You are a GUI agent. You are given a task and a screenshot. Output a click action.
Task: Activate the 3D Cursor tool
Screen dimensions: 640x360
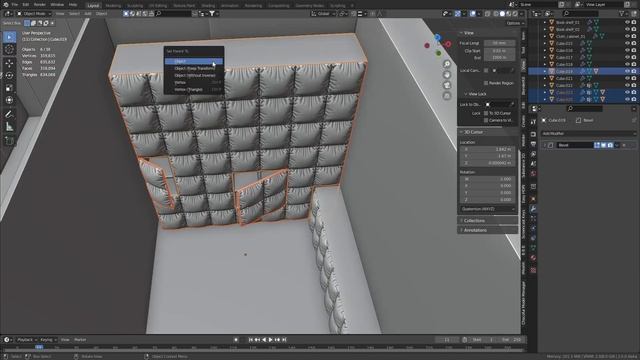[x=9, y=49]
